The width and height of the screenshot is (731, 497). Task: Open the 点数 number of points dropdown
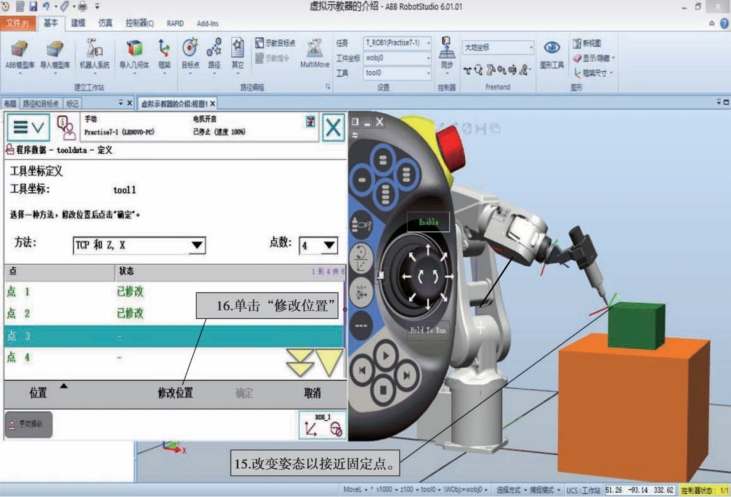(x=318, y=245)
